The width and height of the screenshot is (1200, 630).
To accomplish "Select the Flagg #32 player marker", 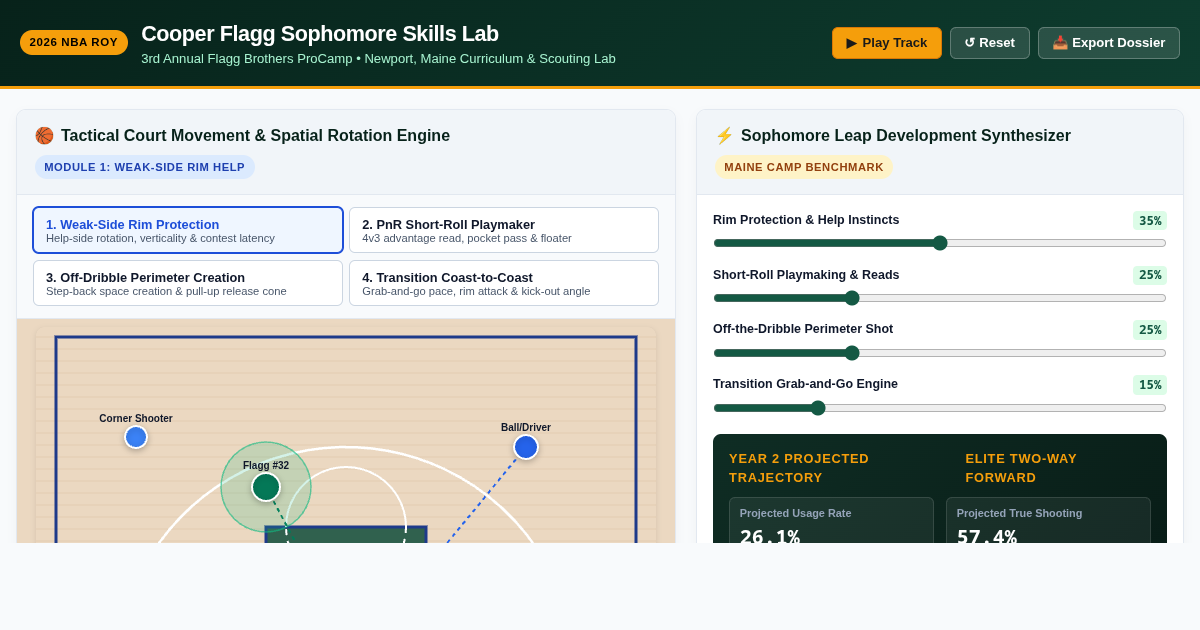I will [x=266, y=487].
